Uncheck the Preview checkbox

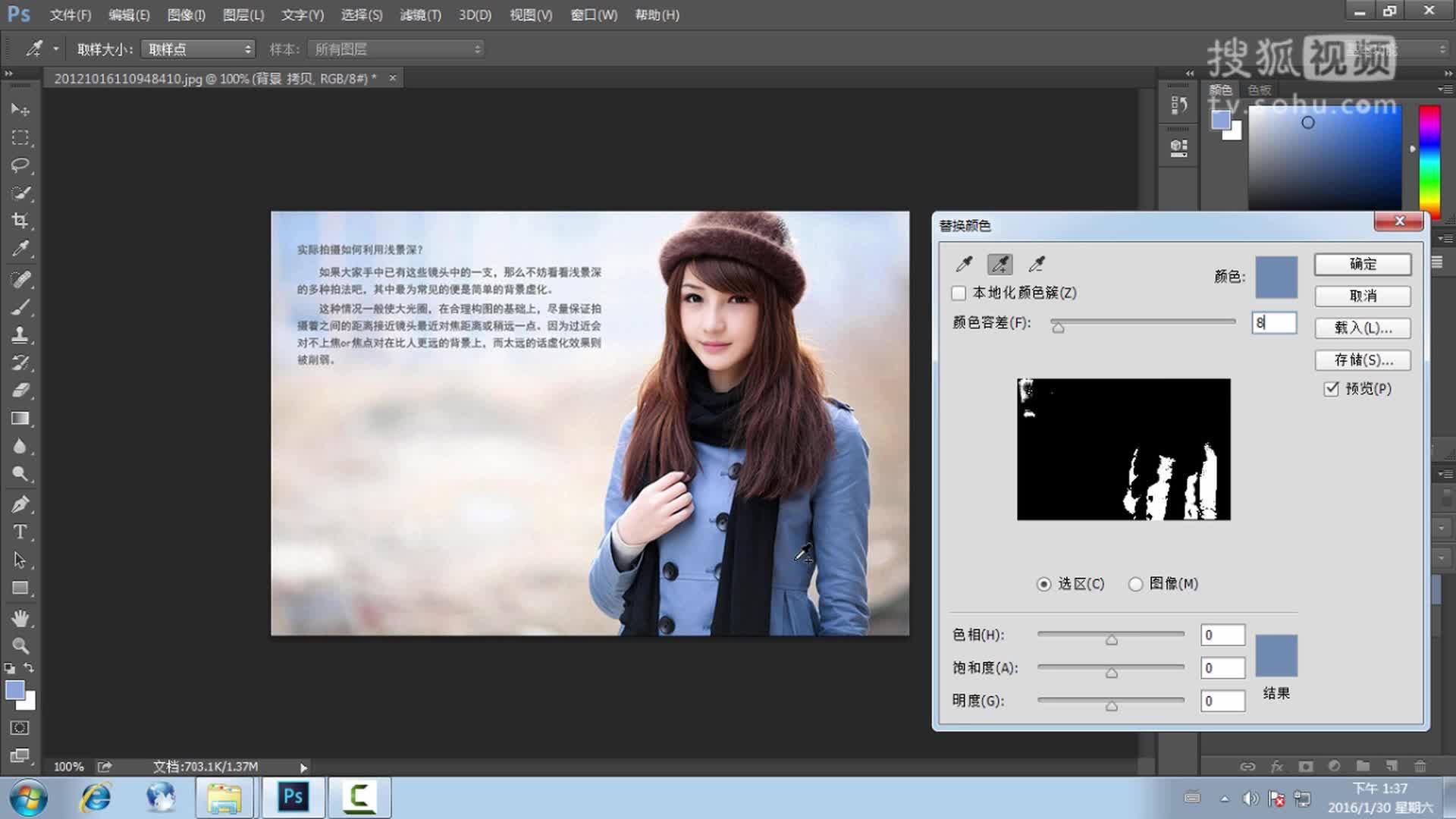(1332, 389)
